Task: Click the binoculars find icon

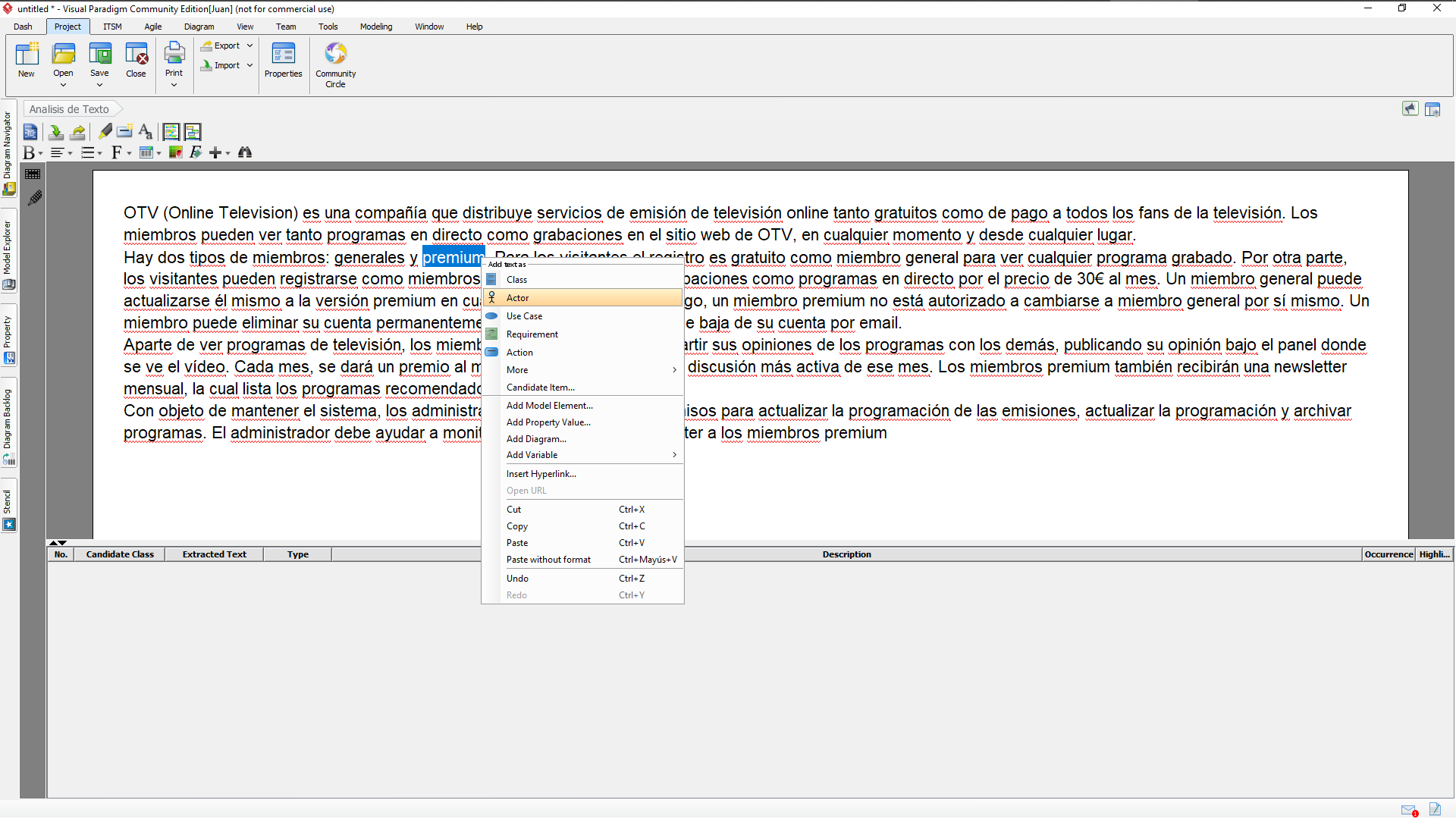Action: tap(245, 152)
